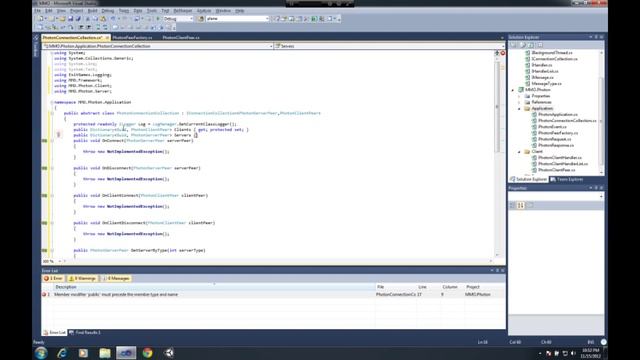Sort the error list by File column
Screen dimensions: 640x360
click(x=396, y=287)
